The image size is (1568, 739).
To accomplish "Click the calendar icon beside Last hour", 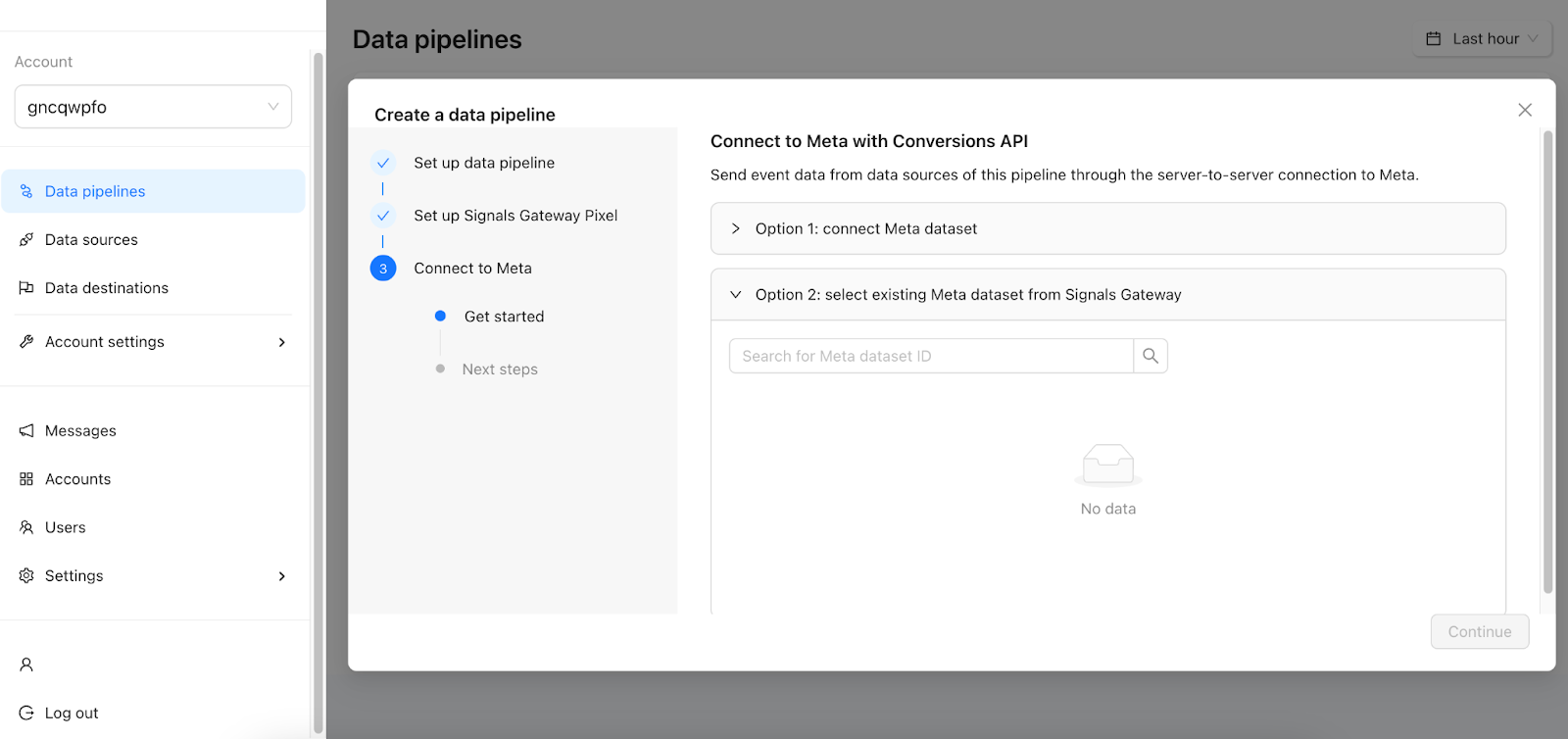I will [1434, 39].
